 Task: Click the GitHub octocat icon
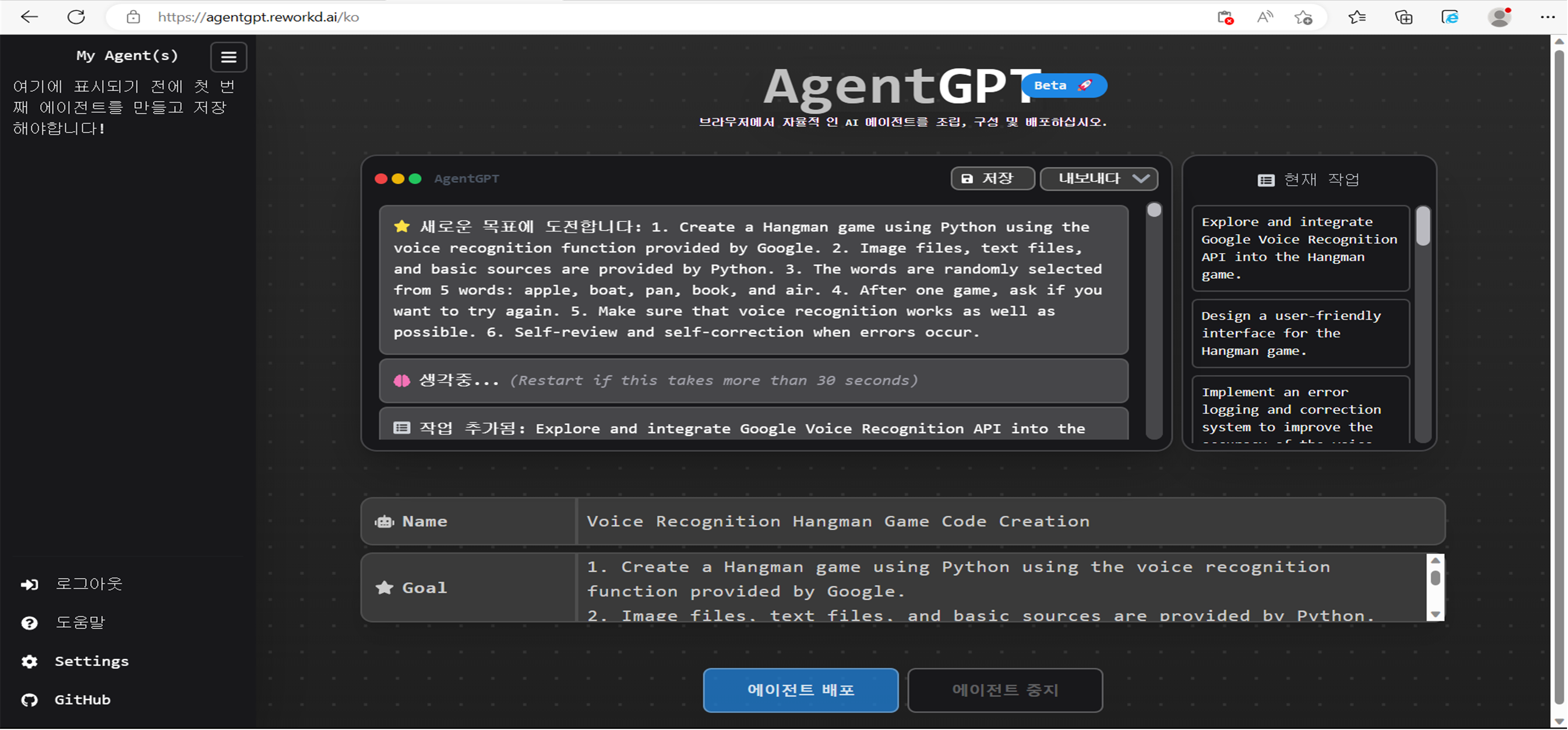pyautogui.click(x=29, y=700)
